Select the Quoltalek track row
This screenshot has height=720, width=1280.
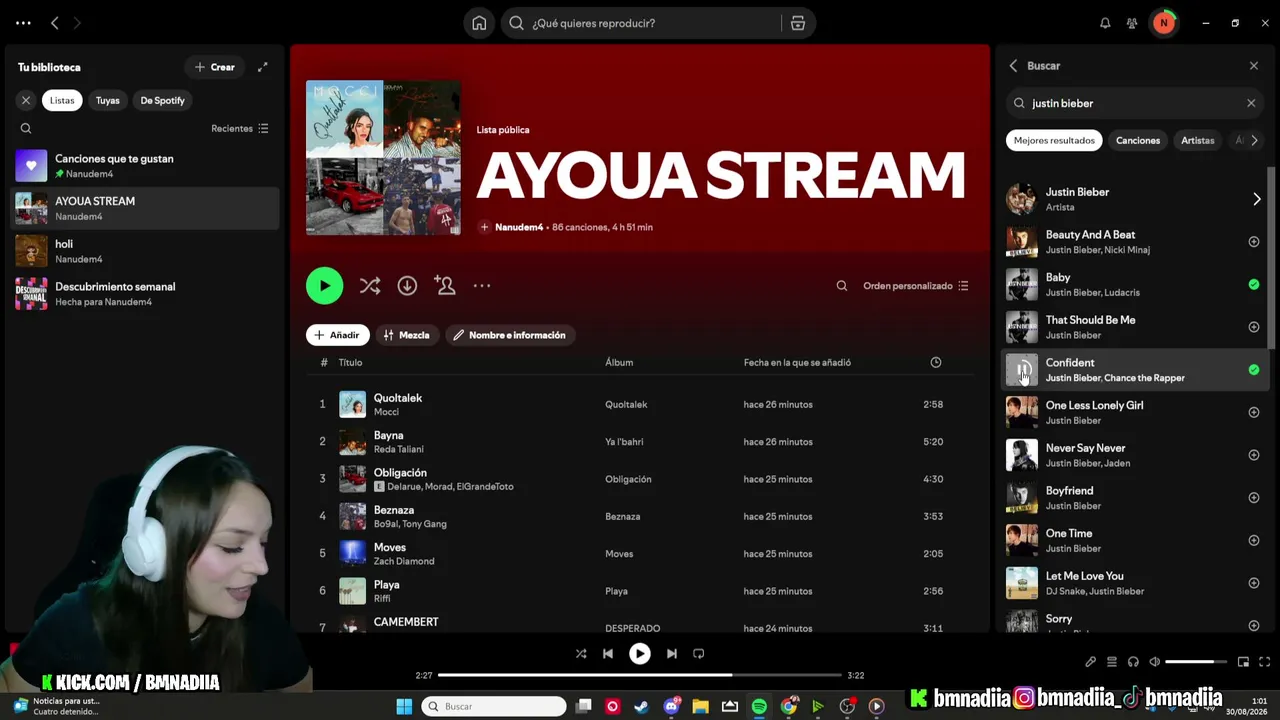tap(639, 404)
